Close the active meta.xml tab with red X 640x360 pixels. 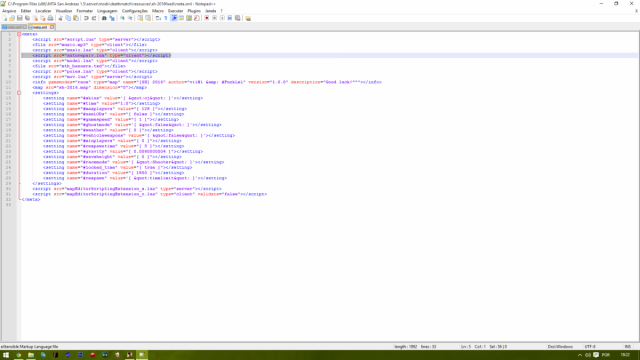pyautogui.click(x=52, y=27)
